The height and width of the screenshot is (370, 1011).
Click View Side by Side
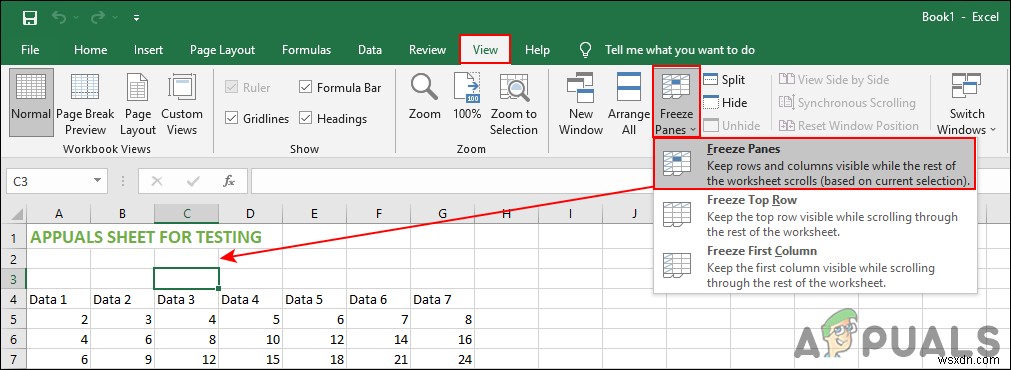click(x=834, y=80)
